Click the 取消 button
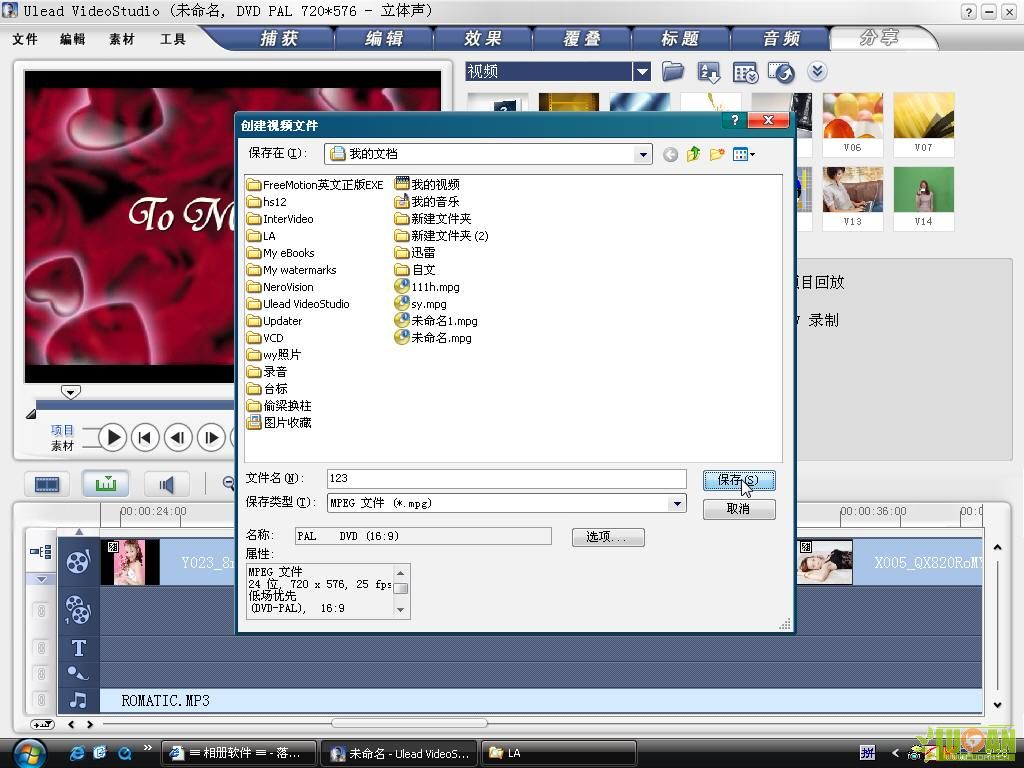1024x768 pixels. (x=739, y=509)
